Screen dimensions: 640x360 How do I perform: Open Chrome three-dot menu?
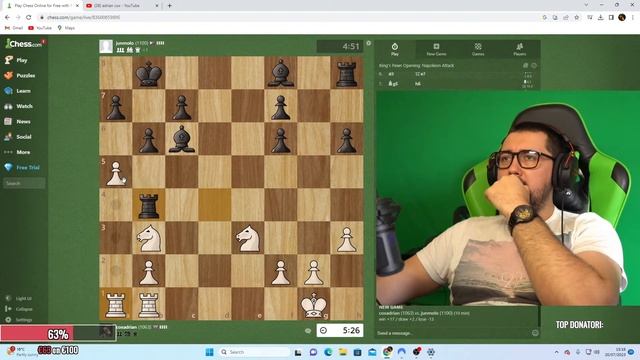tap(633, 17)
